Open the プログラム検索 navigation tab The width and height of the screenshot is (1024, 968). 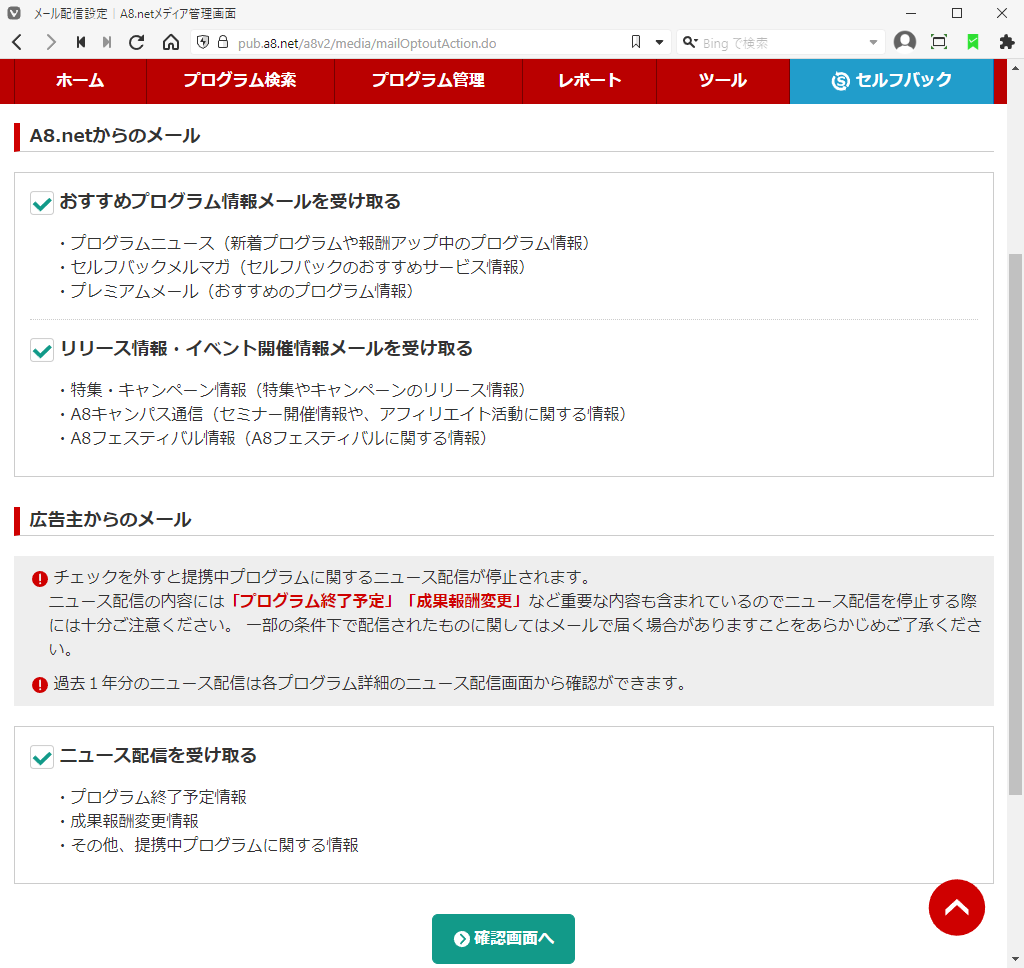pos(240,80)
